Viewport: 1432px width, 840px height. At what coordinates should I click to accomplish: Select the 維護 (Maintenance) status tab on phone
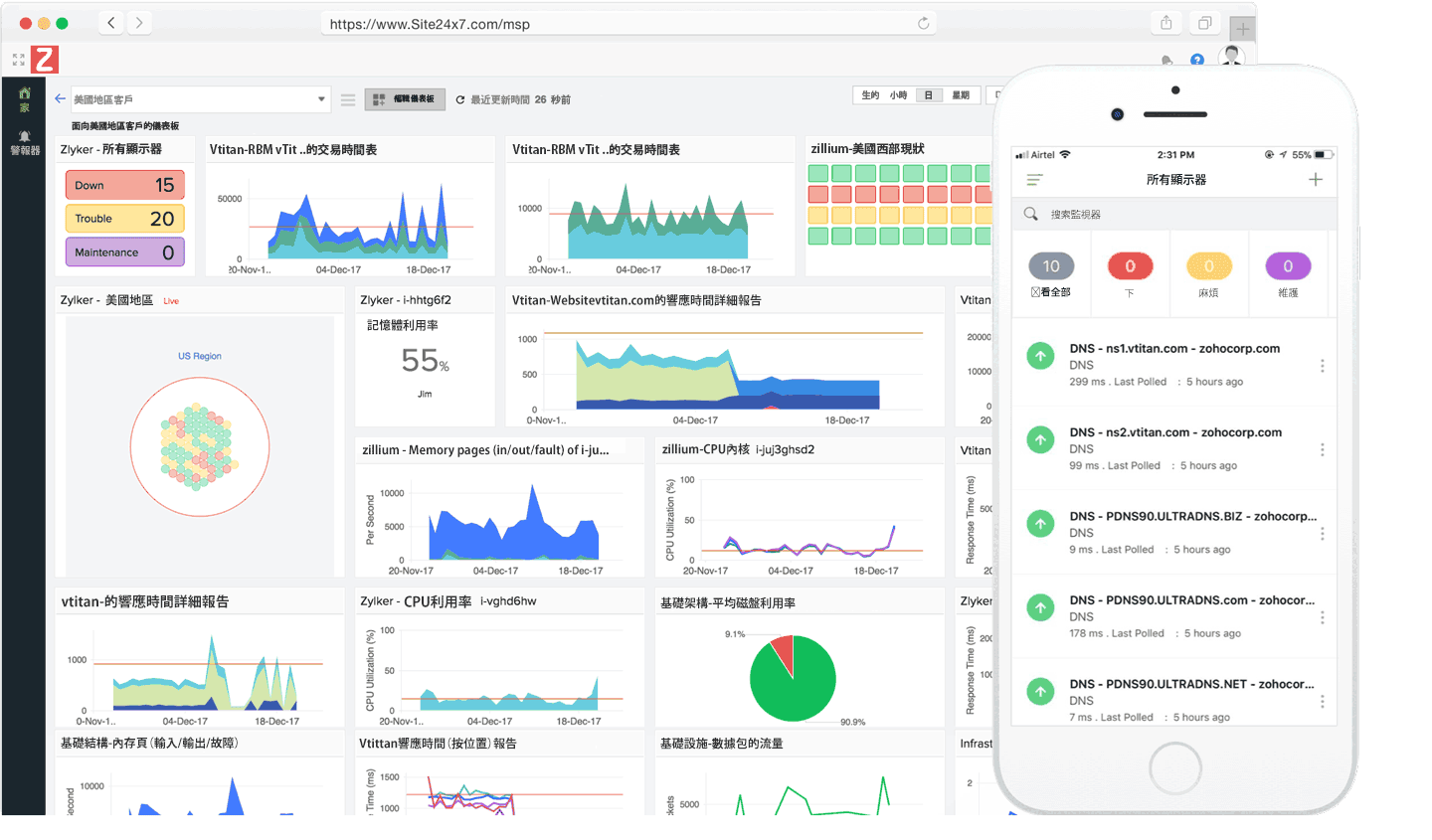pyautogui.click(x=1288, y=273)
